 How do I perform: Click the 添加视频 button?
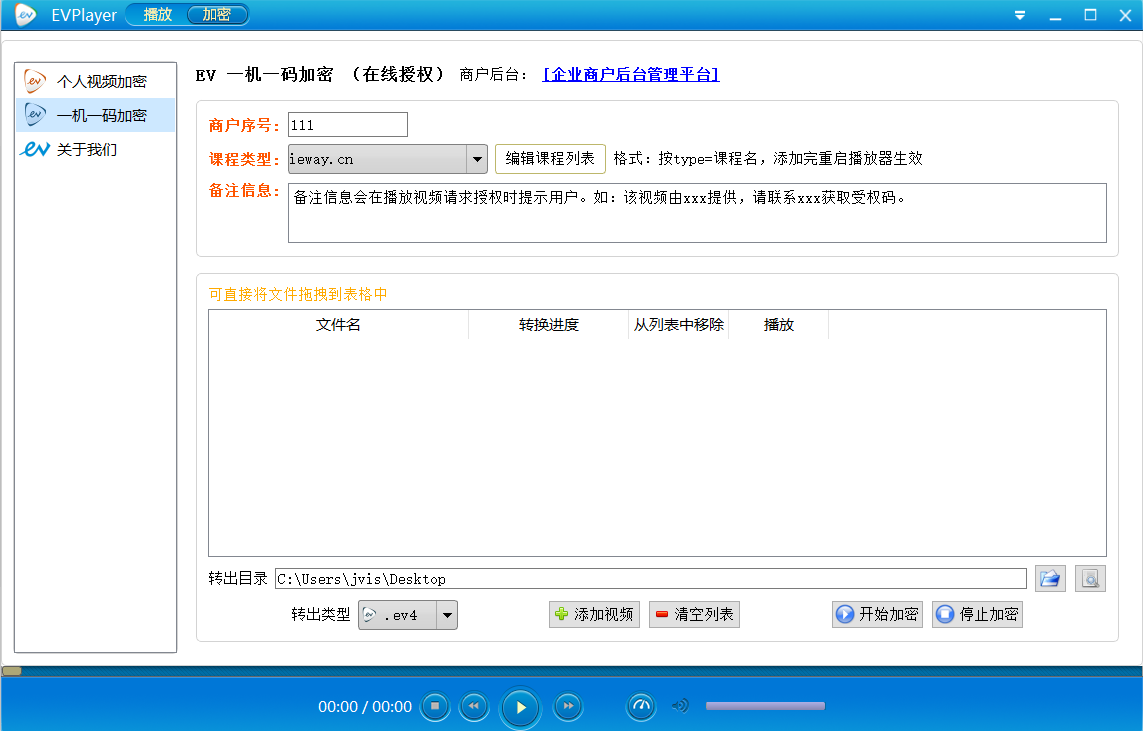594,614
